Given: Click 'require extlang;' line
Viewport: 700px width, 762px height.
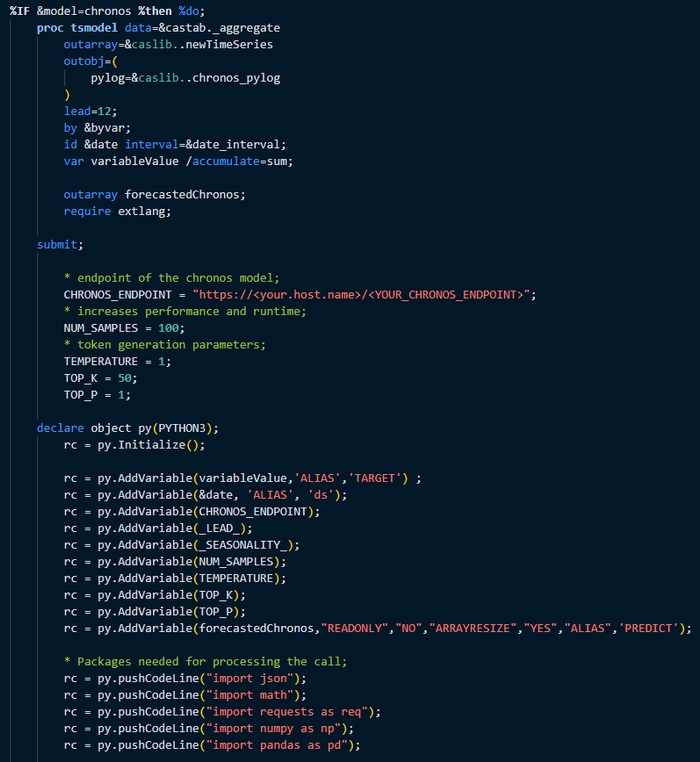Looking at the screenshot, I should 117,211.
